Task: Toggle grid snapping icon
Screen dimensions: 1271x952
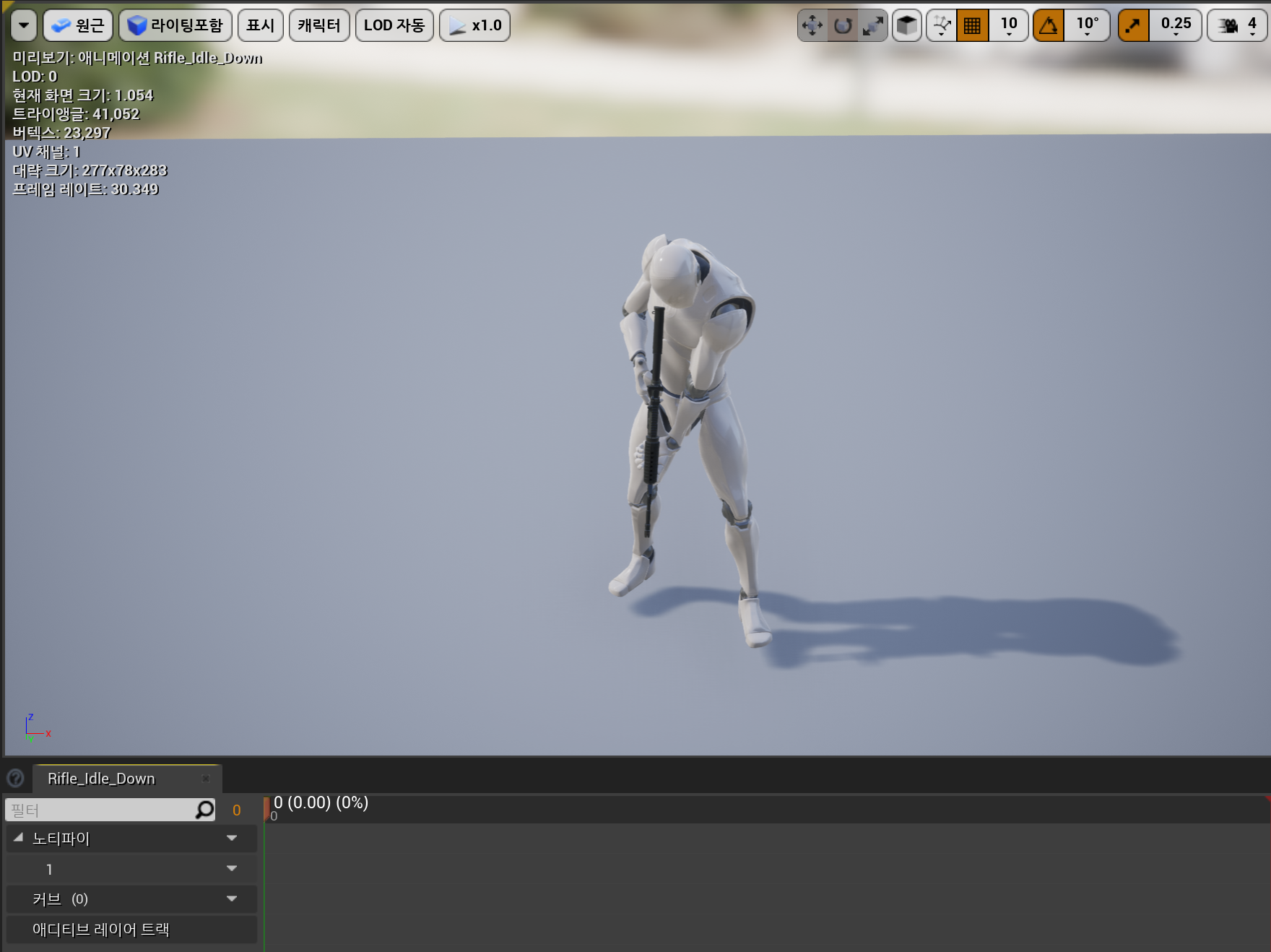Action: pos(973,26)
